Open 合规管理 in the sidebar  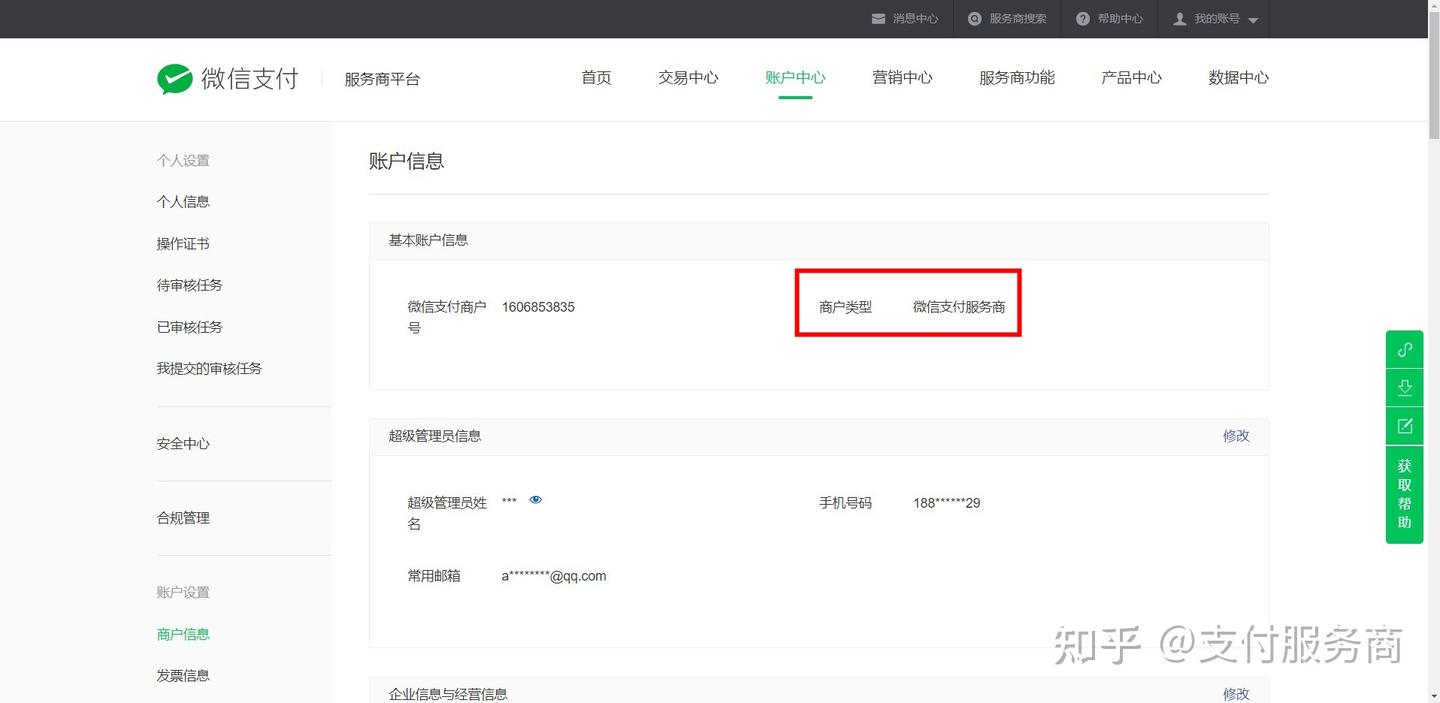coord(183,518)
